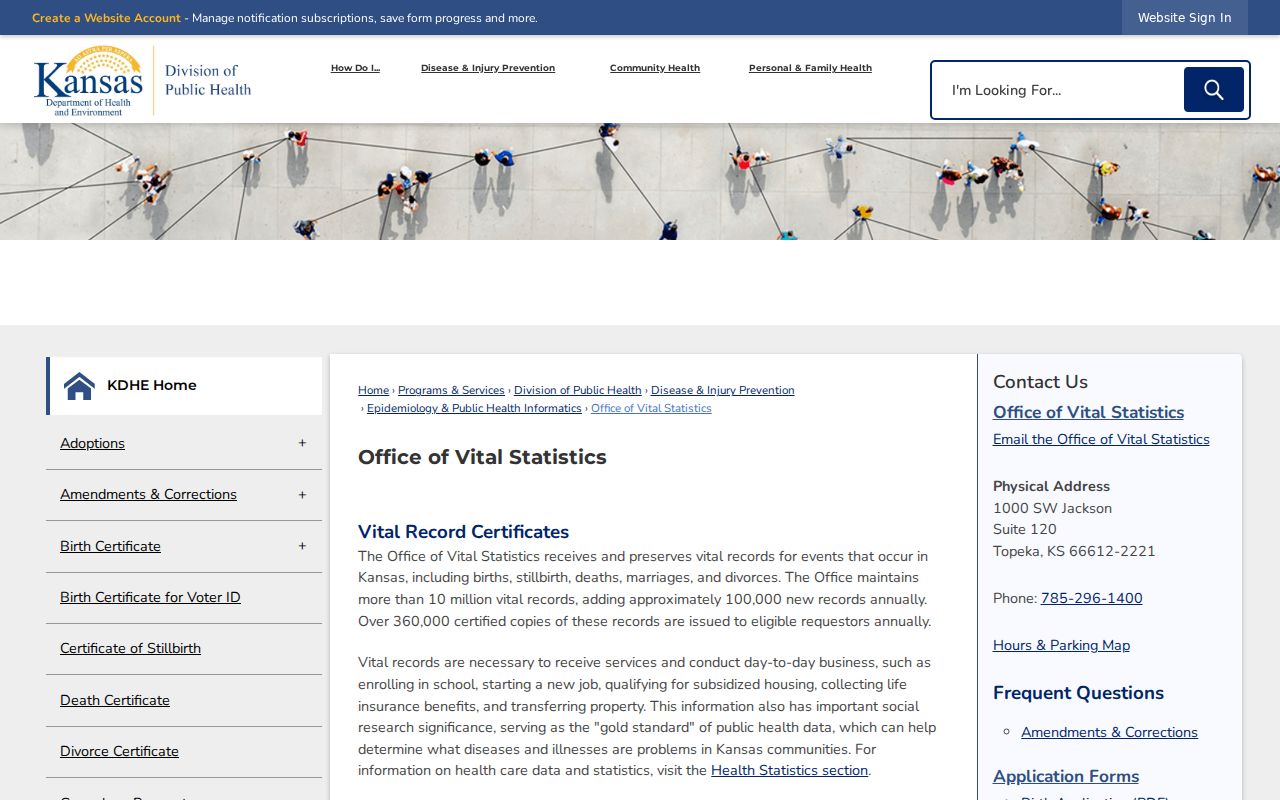Open Hours & Parking Map link

click(1061, 645)
